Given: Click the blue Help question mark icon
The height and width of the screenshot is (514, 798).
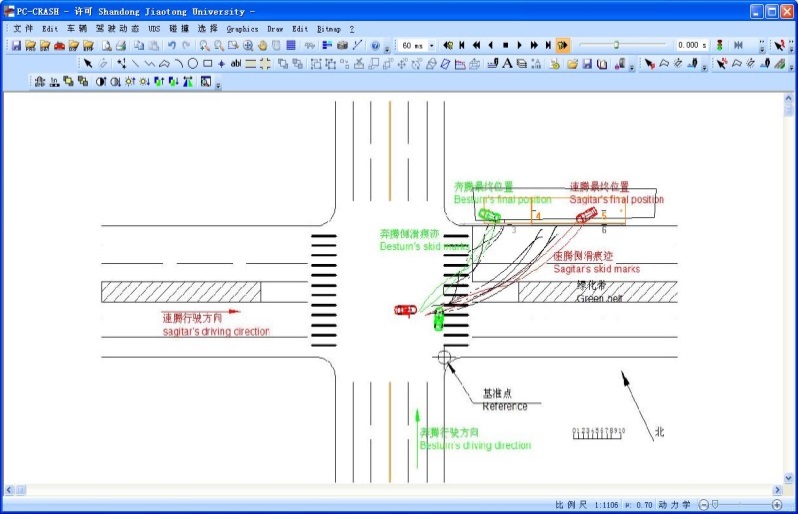Looking at the screenshot, I should tap(375, 46).
